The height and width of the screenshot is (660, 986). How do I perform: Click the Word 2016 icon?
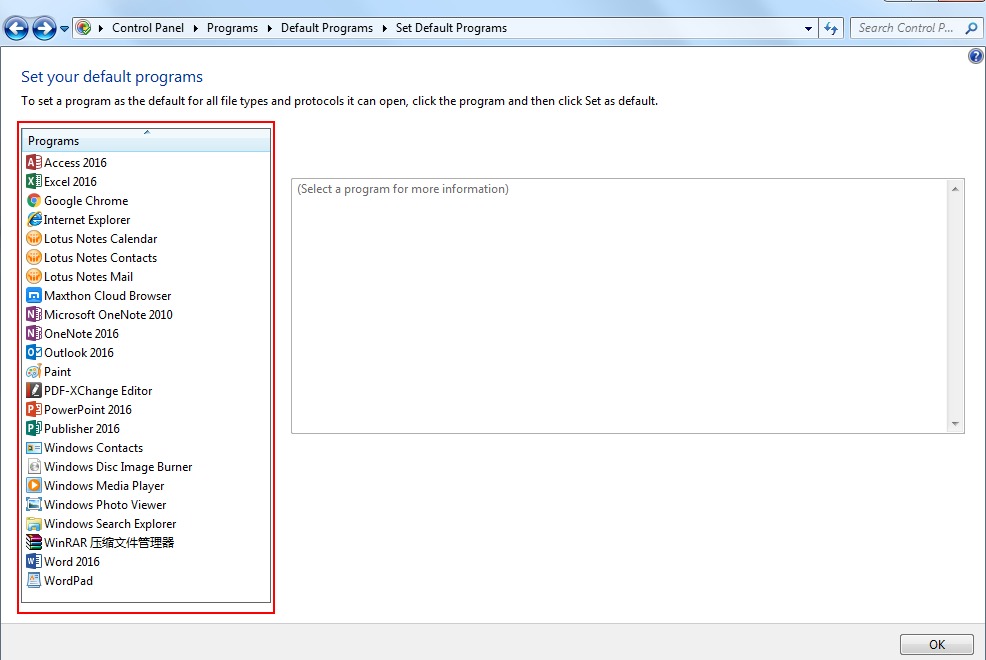coord(34,561)
